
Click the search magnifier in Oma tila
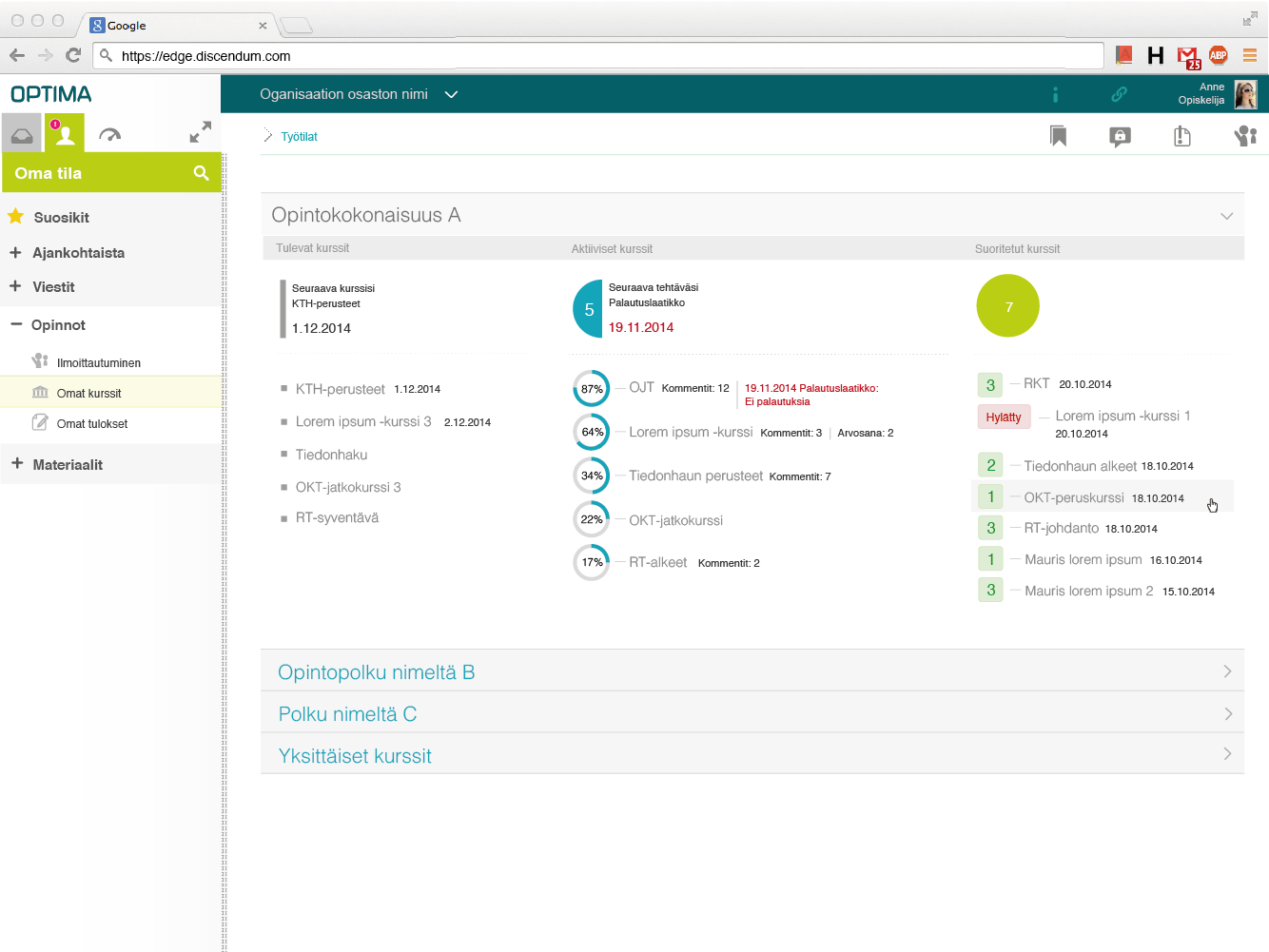click(x=201, y=173)
